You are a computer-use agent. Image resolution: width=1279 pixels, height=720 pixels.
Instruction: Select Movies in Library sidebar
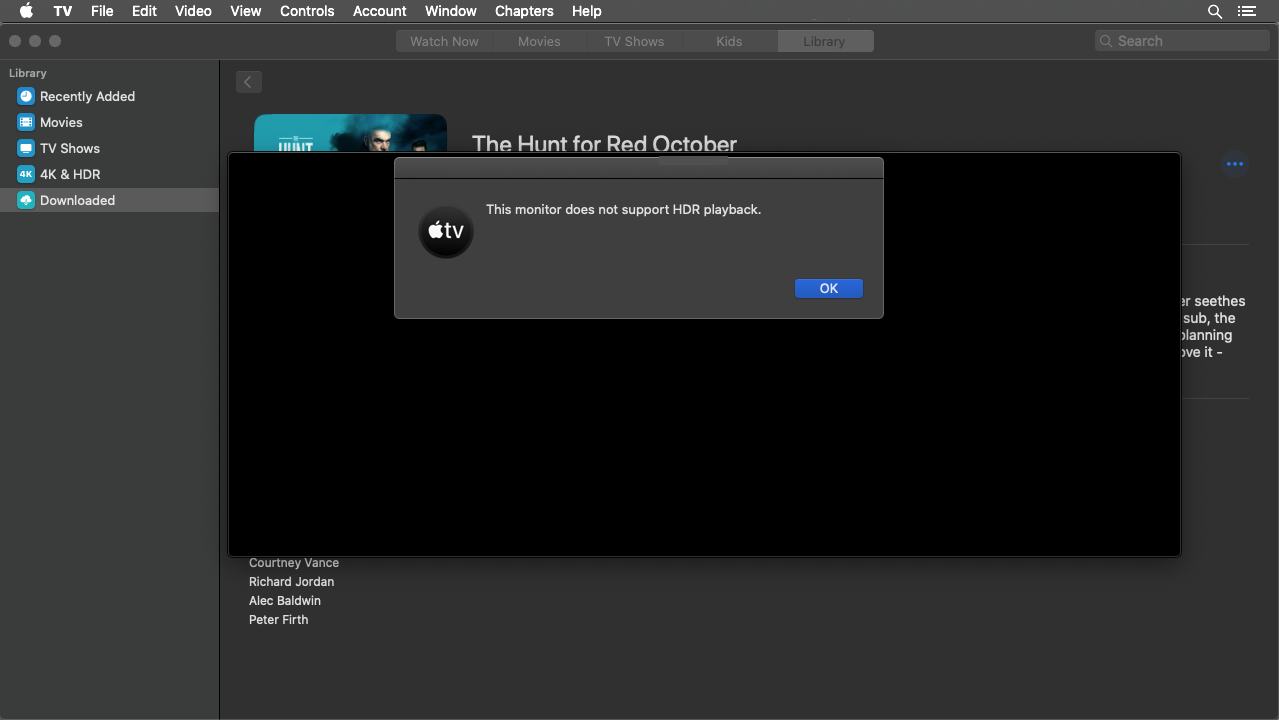pos(109,122)
